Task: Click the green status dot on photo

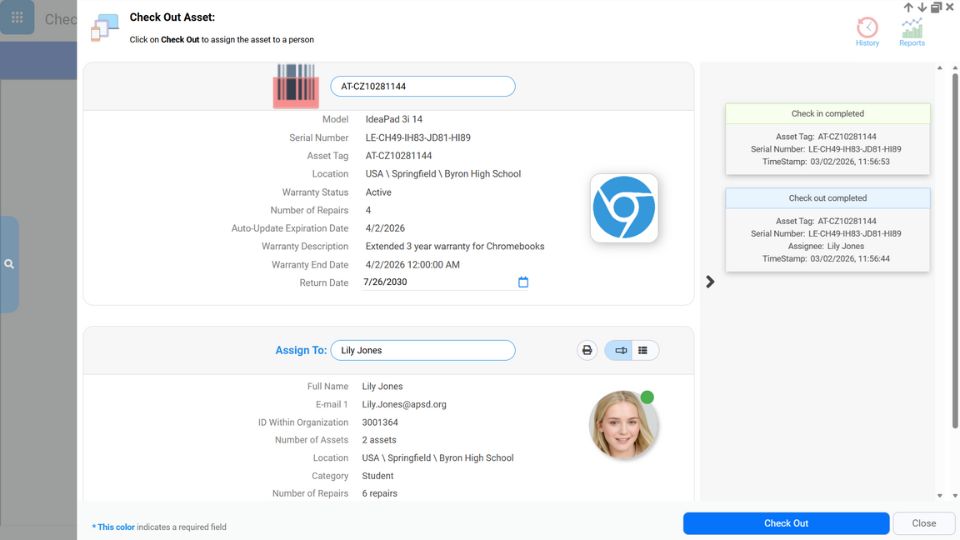Action: click(647, 397)
